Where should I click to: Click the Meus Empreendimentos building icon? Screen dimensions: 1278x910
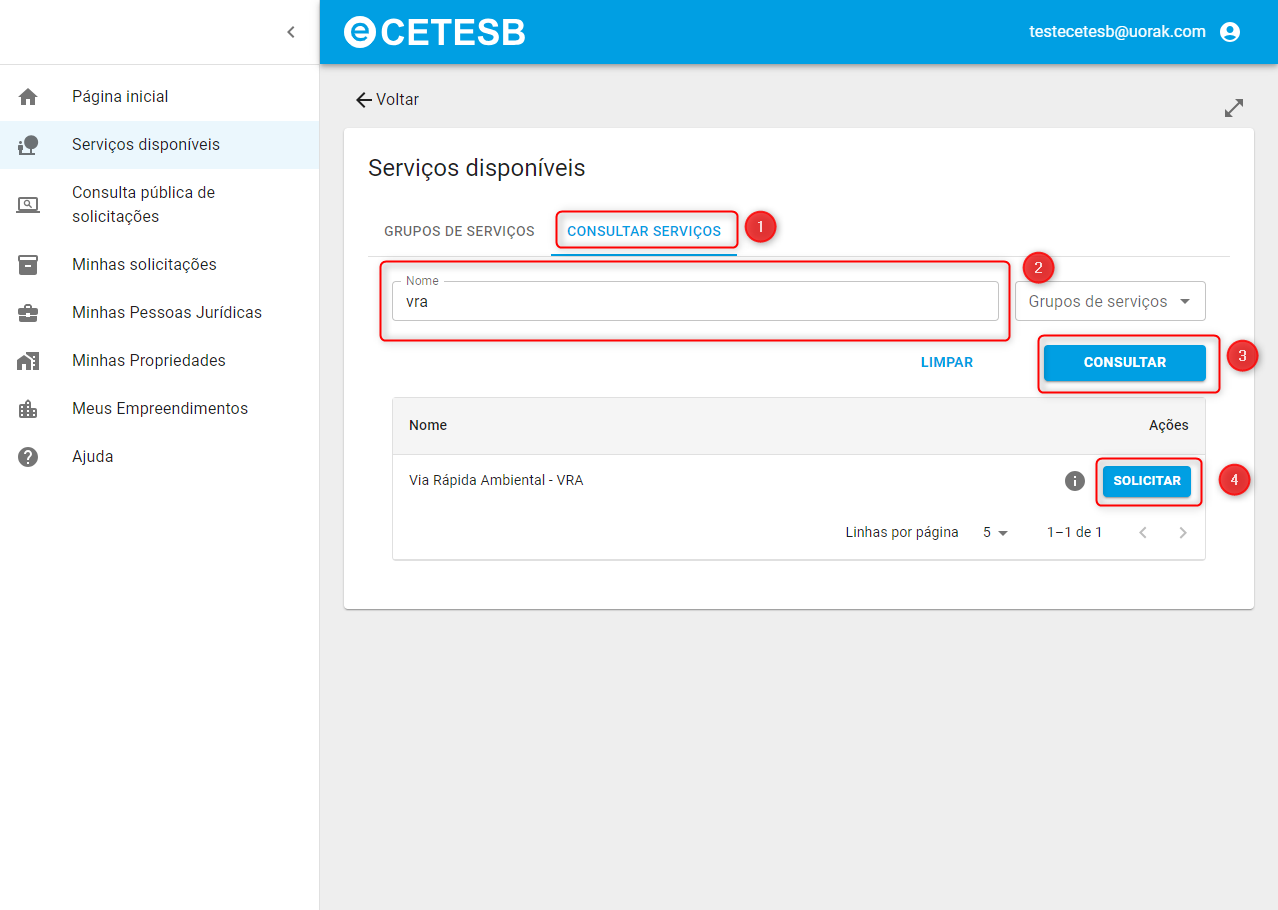tap(28, 409)
